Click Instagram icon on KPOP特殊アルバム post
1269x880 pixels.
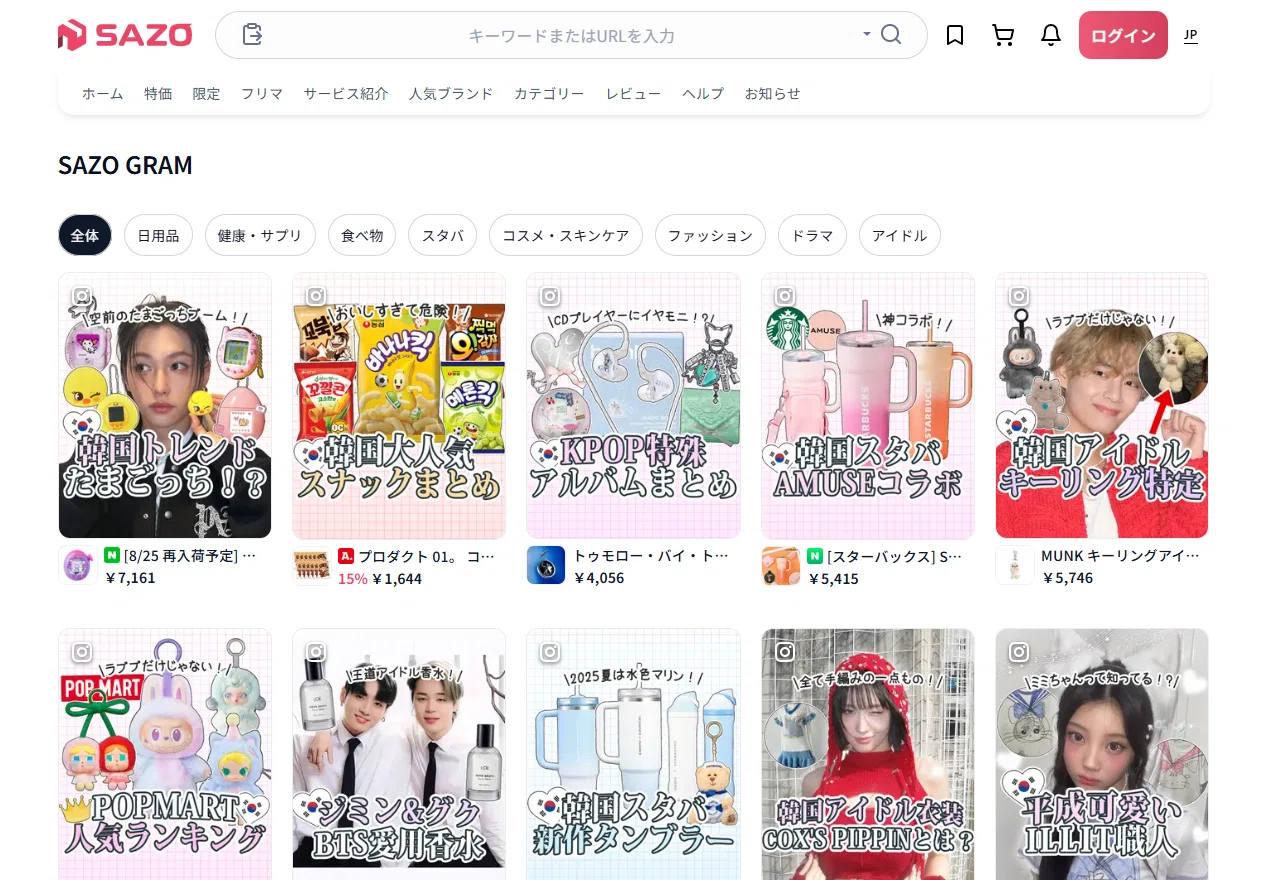(550, 296)
